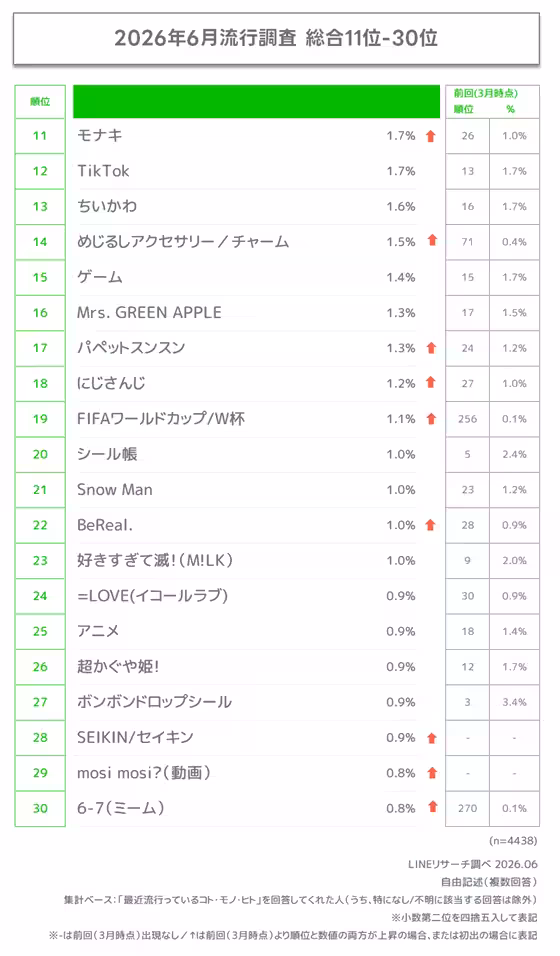Select the solid green header bar
Image resolution: width=560 pixels, height=956 pixels.
pyautogui.click(x=256, y=101)
